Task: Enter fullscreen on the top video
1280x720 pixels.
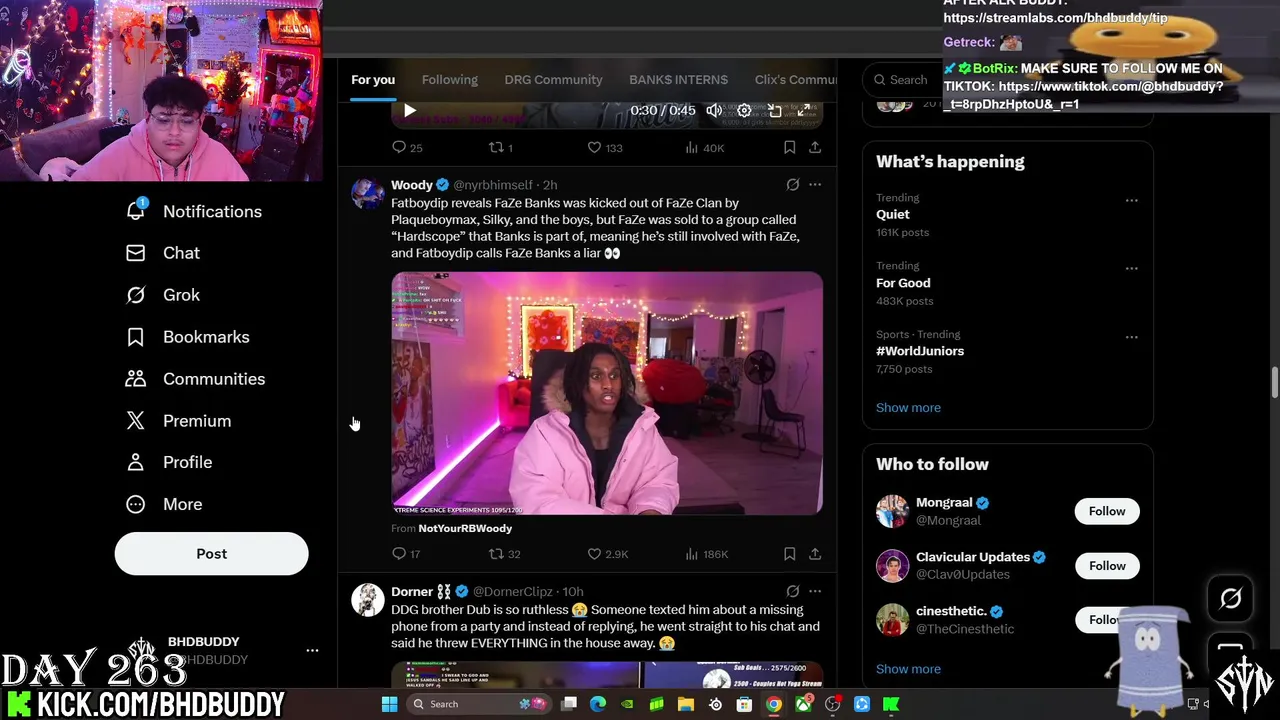Action: coord(804,111)
